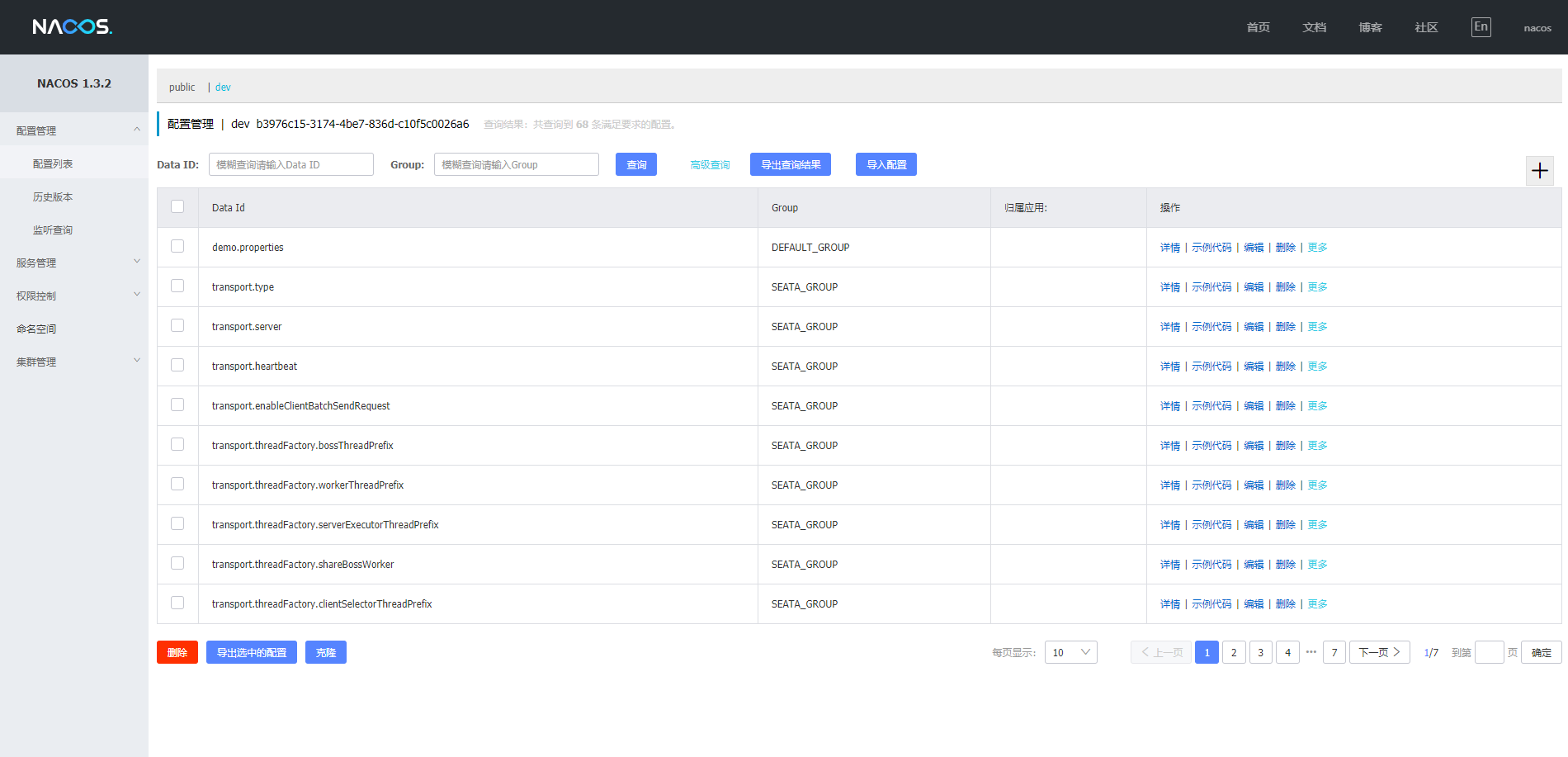Click the pagination ellipsis icon

click(x=1311, y=652)
